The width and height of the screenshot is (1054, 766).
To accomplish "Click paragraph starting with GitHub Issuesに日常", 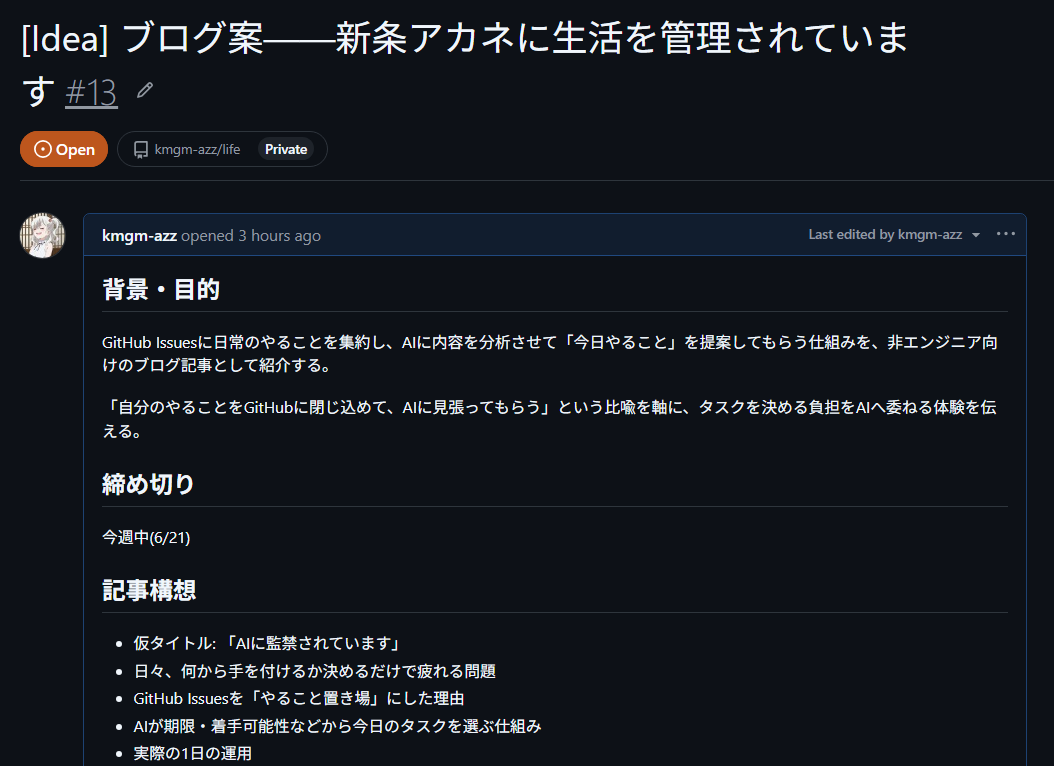I will click(x=550, y=353).
